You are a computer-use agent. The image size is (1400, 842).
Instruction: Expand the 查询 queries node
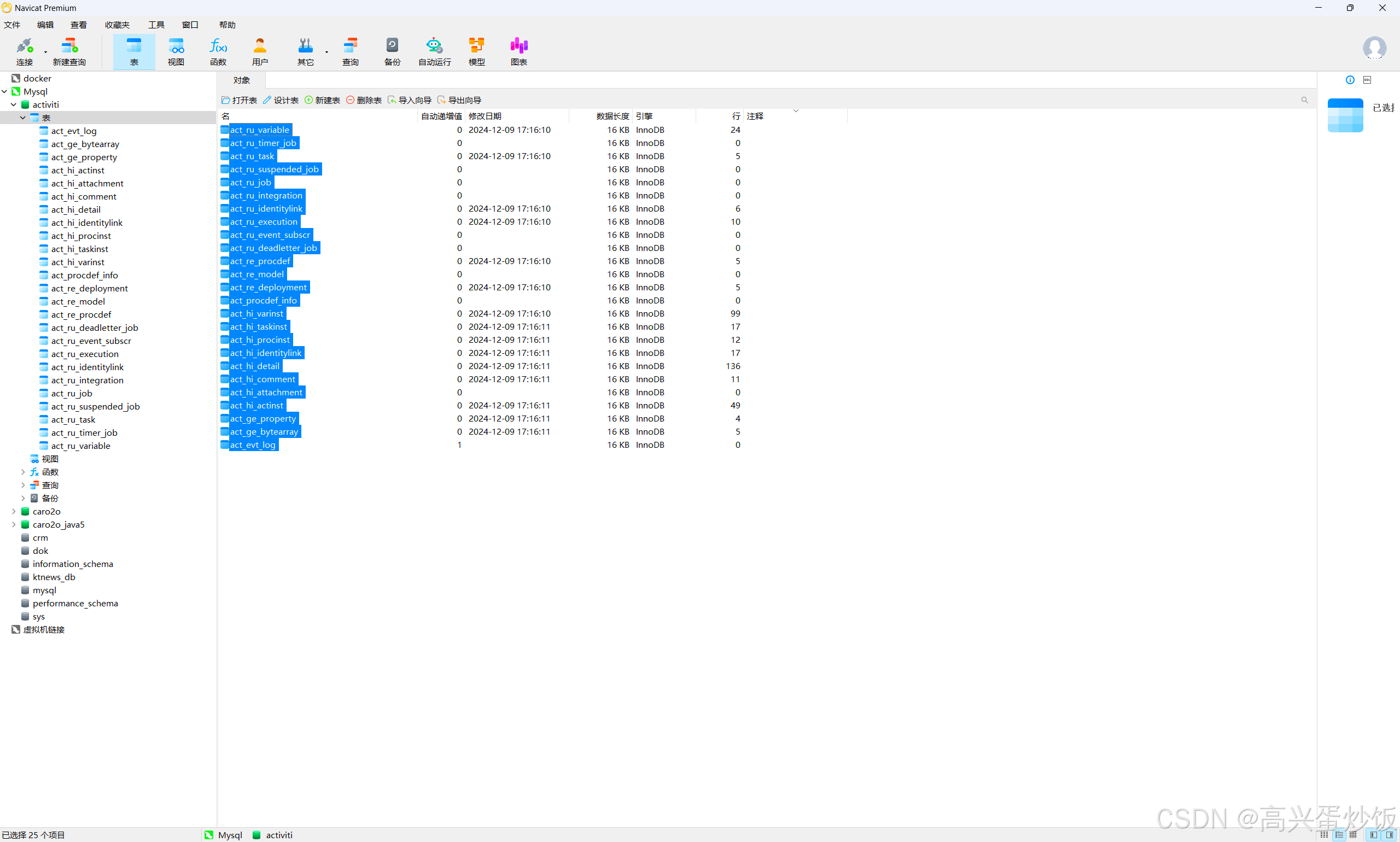click(x=23, y=485)
